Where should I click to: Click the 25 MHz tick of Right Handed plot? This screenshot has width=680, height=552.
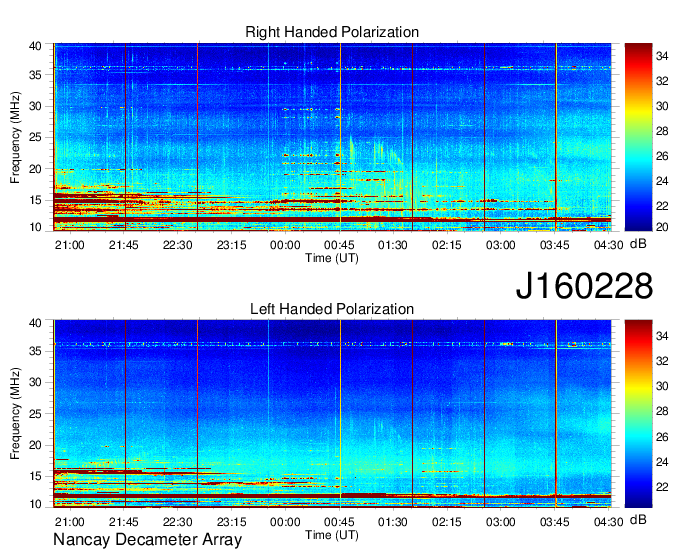[35, 138]
